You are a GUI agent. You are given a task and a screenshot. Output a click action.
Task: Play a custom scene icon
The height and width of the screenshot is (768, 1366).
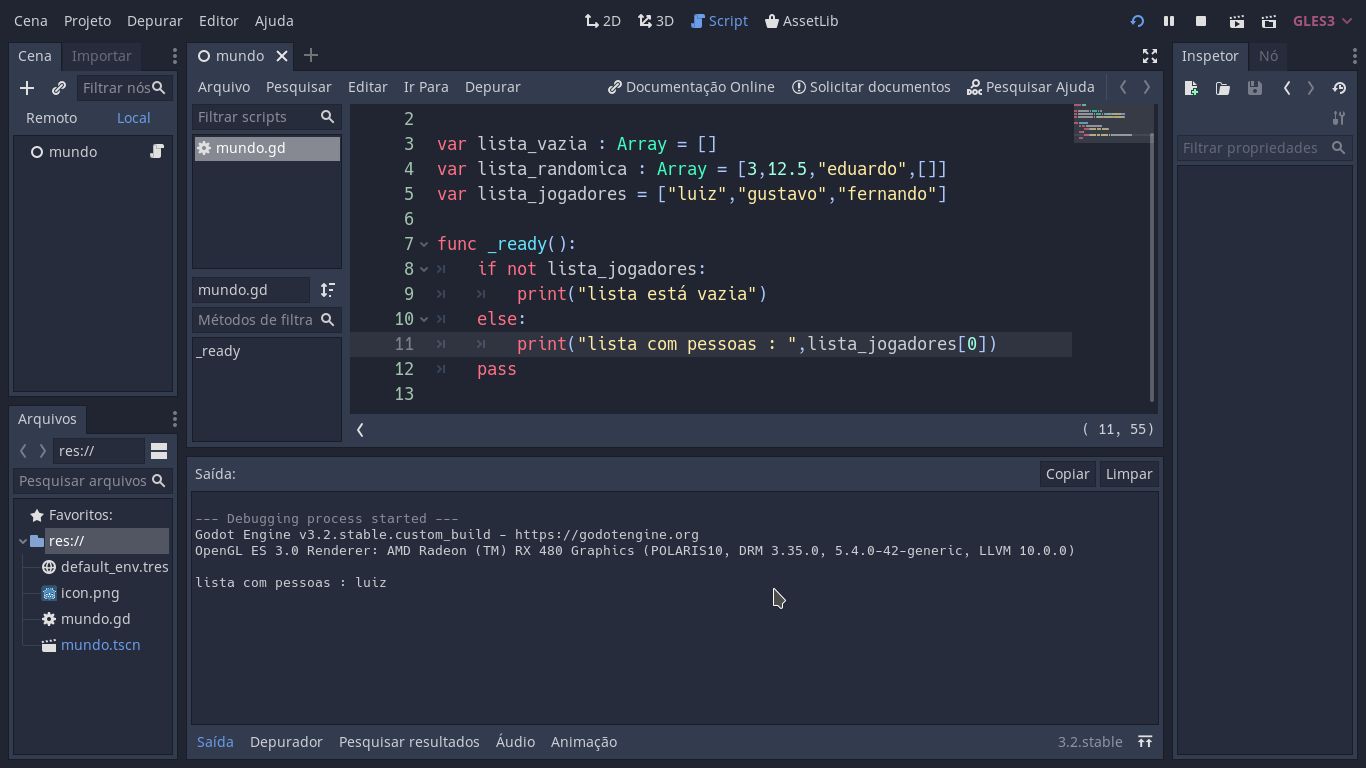pyautogui.click(x=1269, y=21)
